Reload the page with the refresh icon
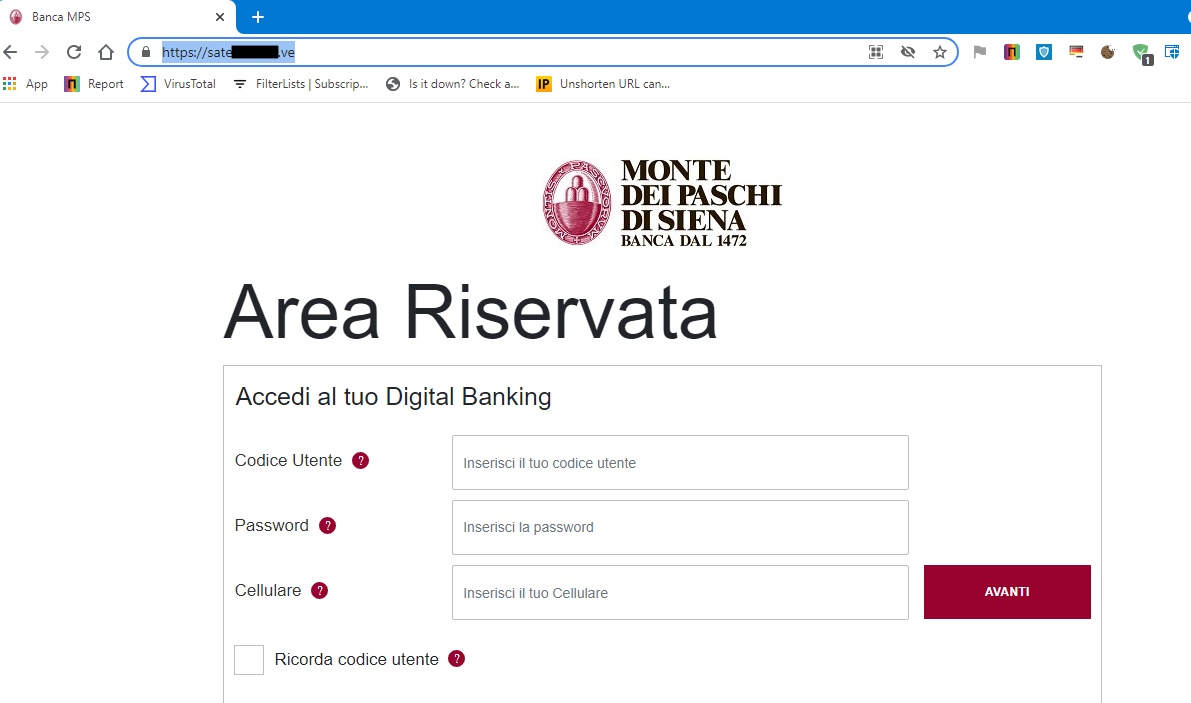Screen dimensions: 1191x703 point(74,52)
